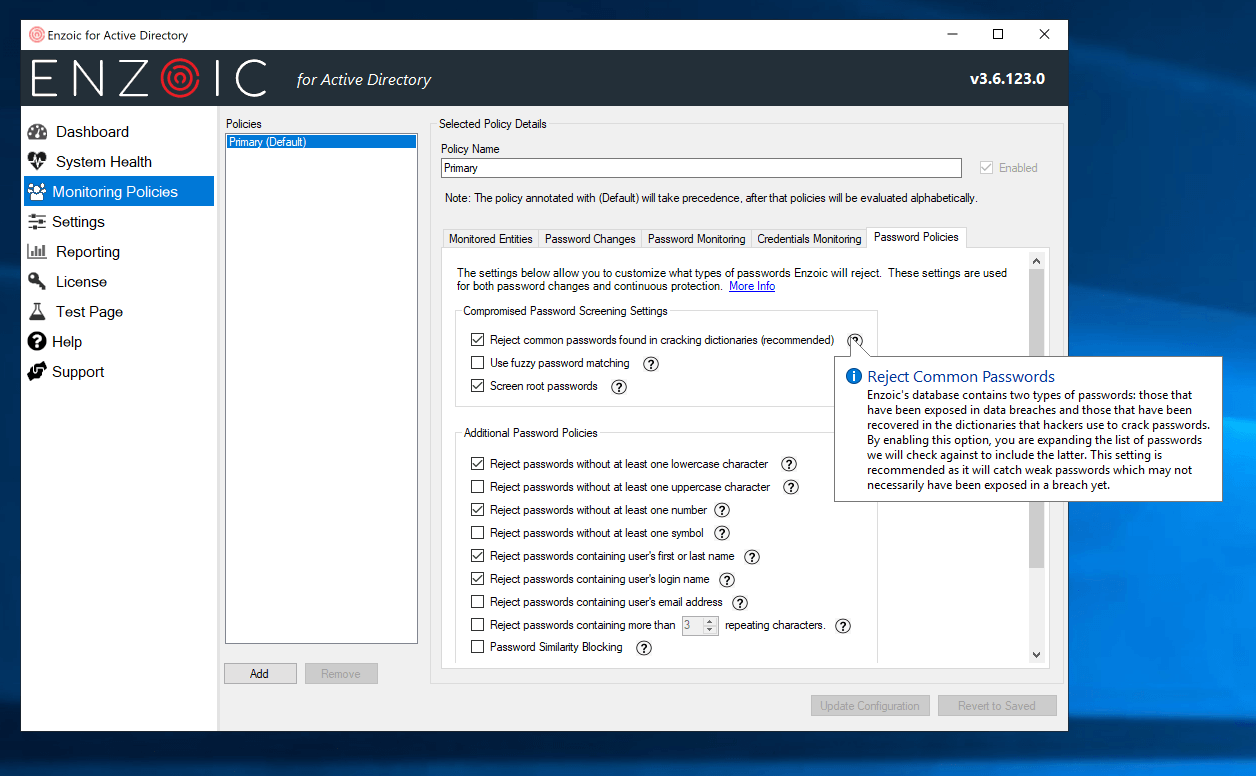Click the help icon for fuzzy password matching

[651, 364]
